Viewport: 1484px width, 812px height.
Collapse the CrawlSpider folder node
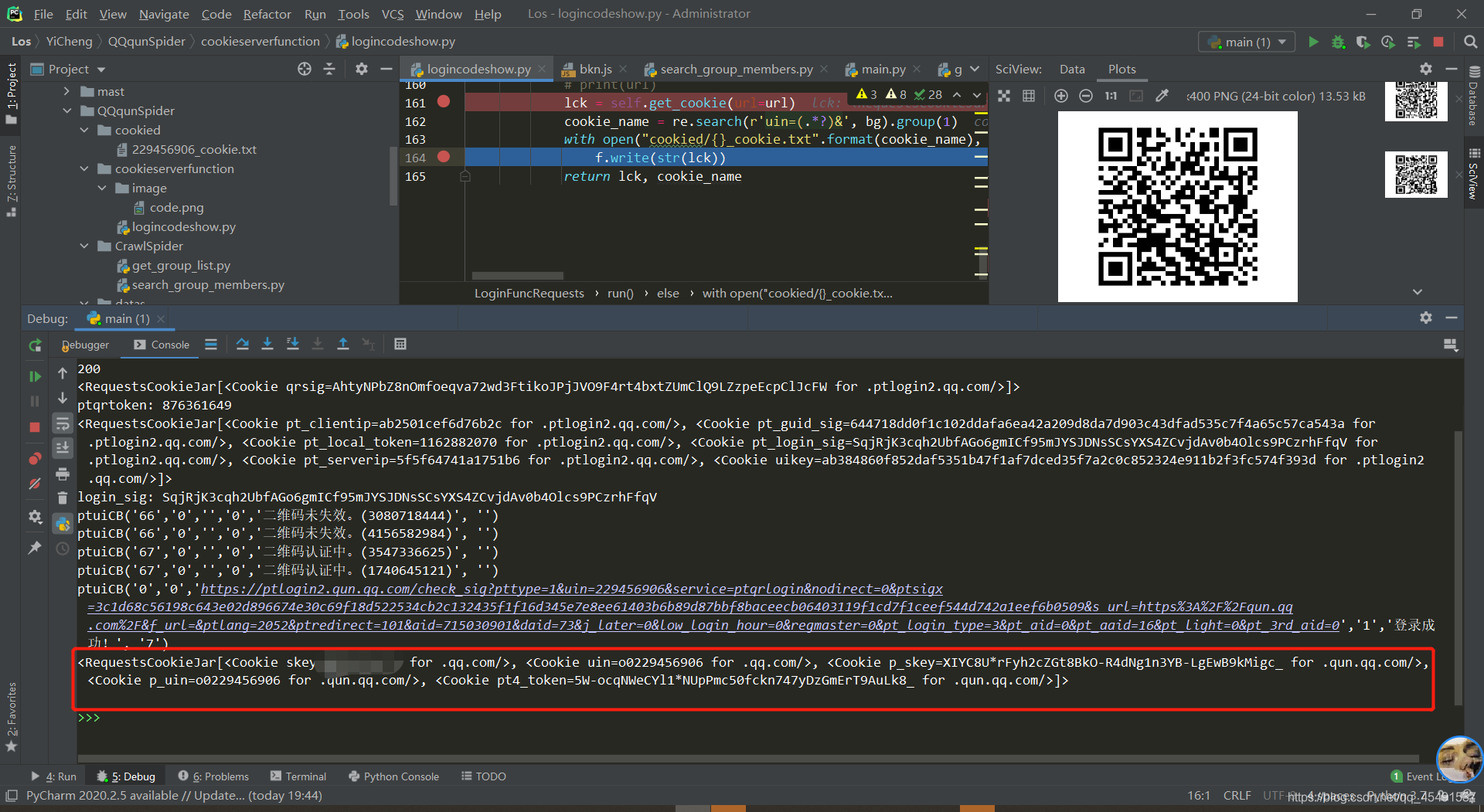point(84,246)
